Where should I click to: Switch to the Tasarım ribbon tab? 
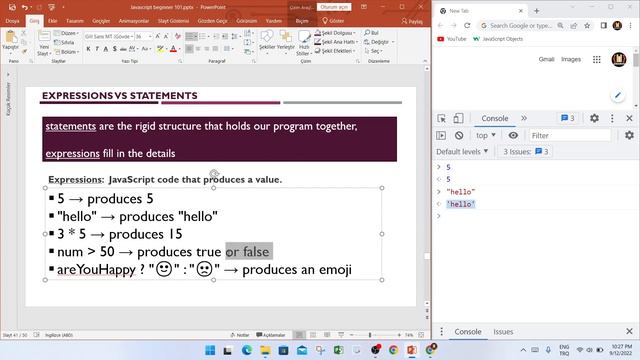[x=75, y=21]
